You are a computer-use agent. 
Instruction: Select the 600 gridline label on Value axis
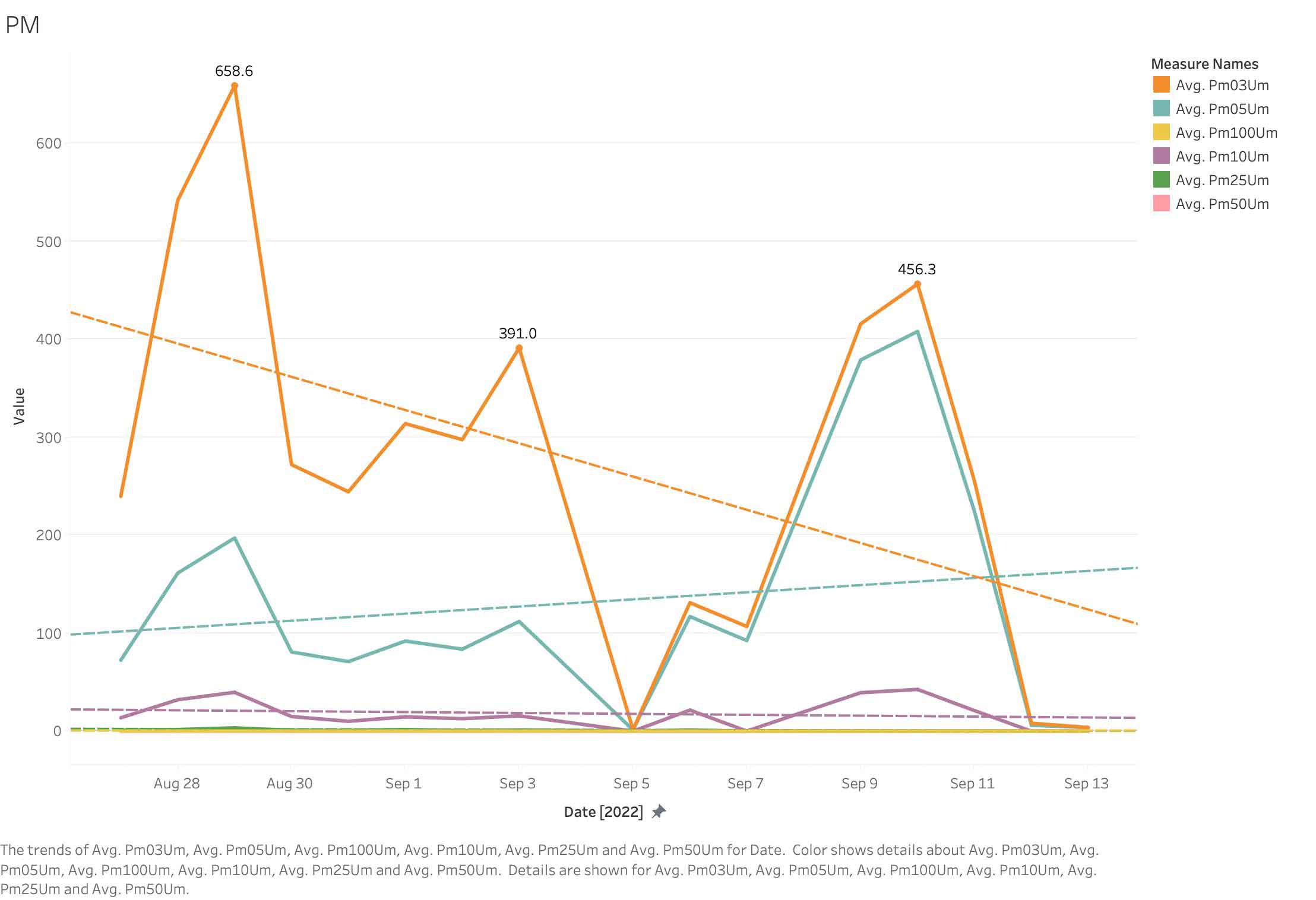(x=49, y=144)
